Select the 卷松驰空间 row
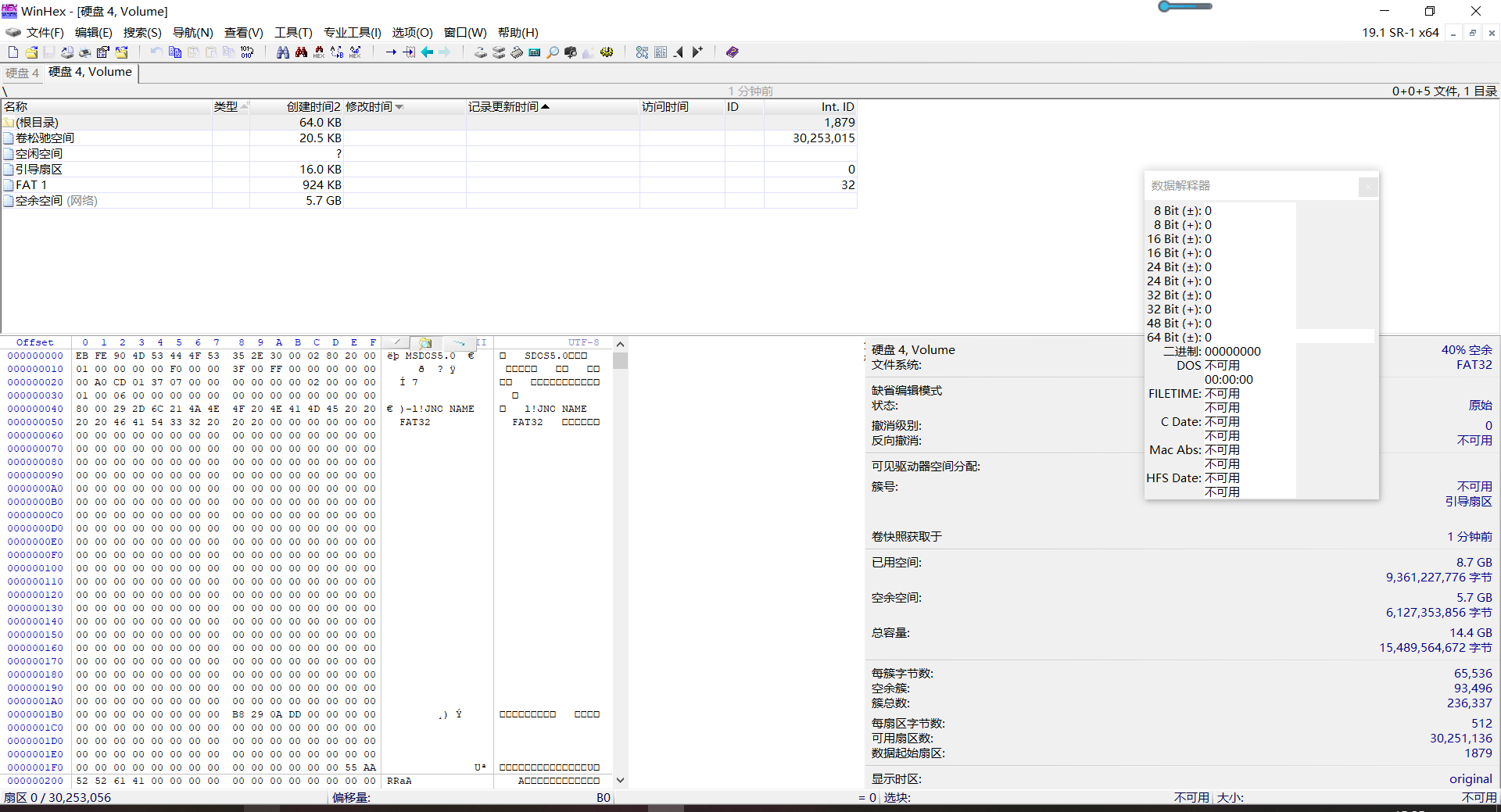Screen dimensions: 1501x812 (428, 138)
